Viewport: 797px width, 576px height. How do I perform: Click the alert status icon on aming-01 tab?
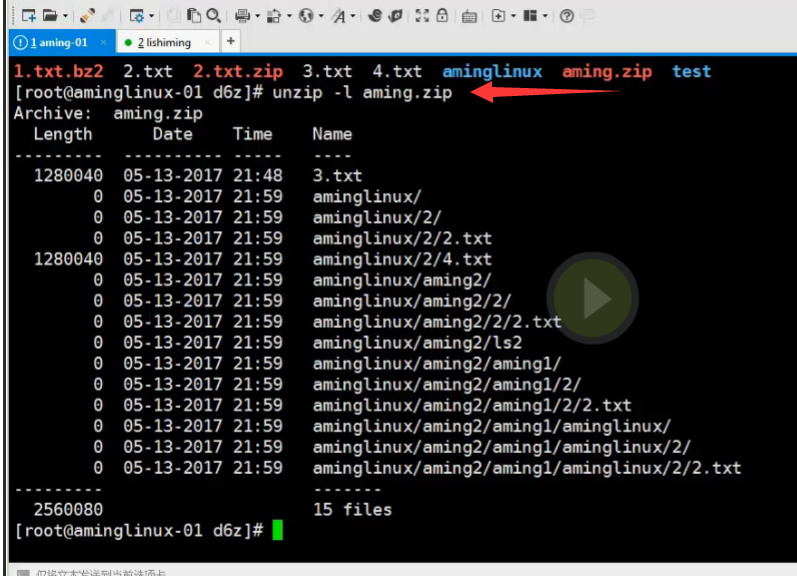[20, 42]
